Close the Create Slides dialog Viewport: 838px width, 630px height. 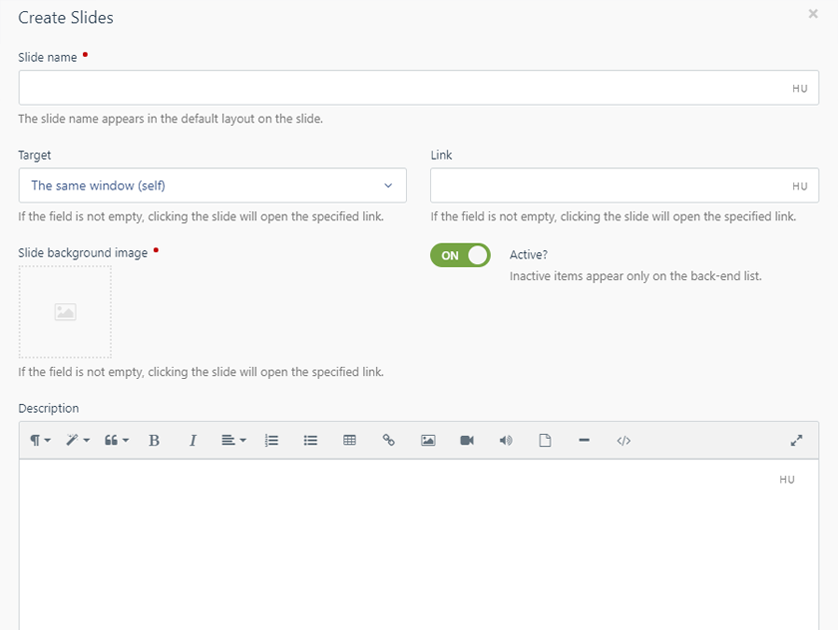coord(813,14)
